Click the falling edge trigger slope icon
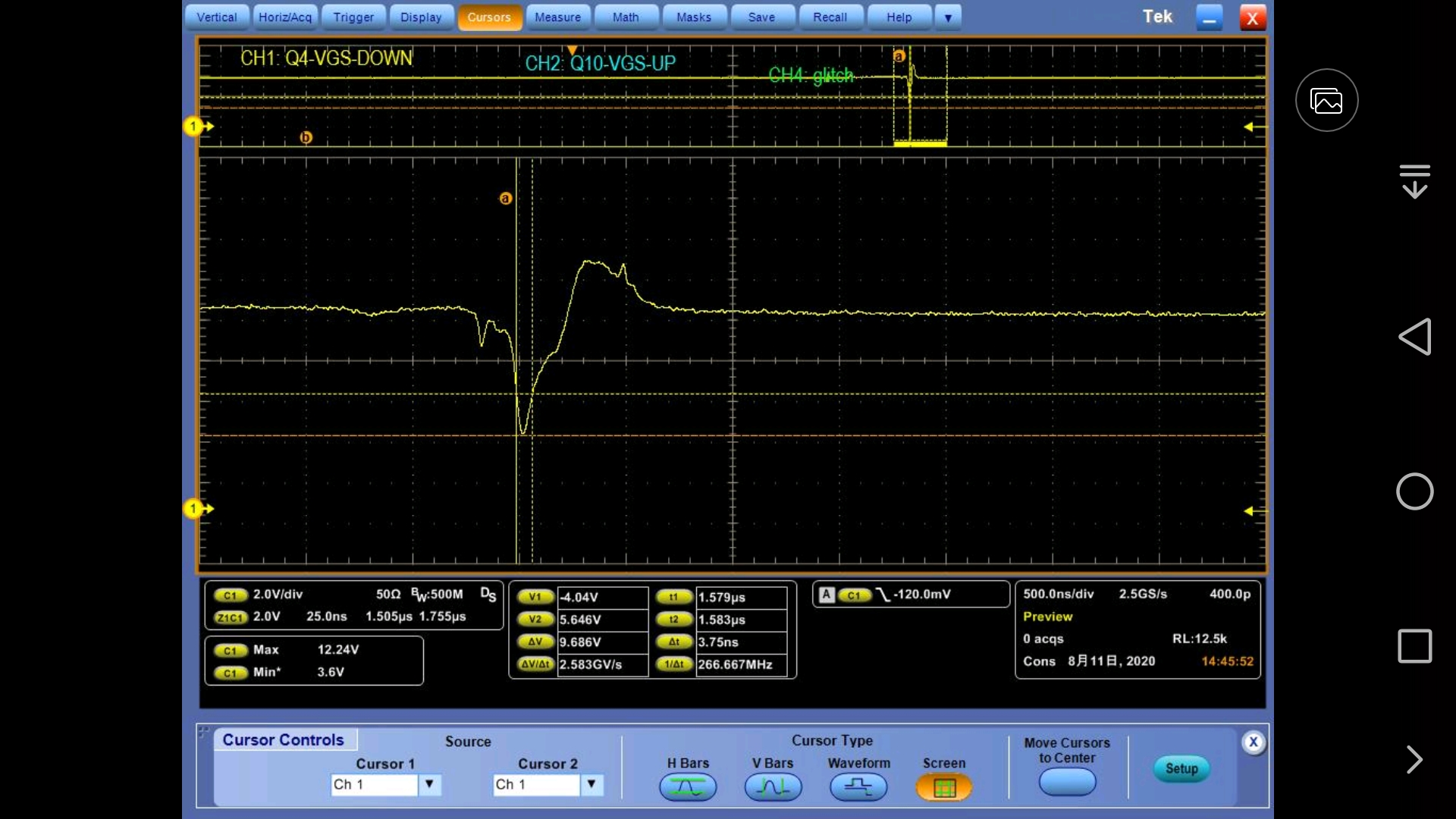 pos(883,595)
